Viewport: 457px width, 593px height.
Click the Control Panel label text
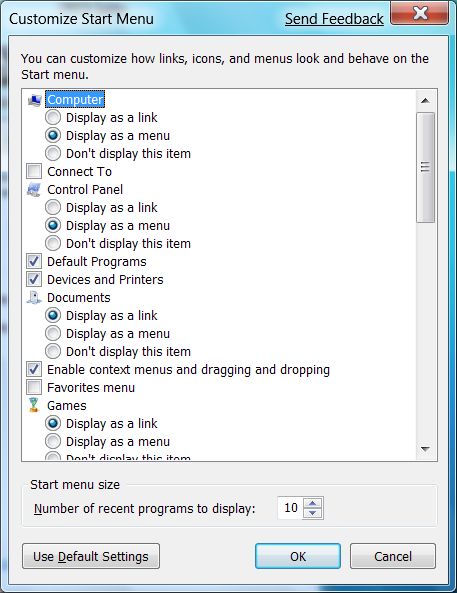[x=85, y=190]
